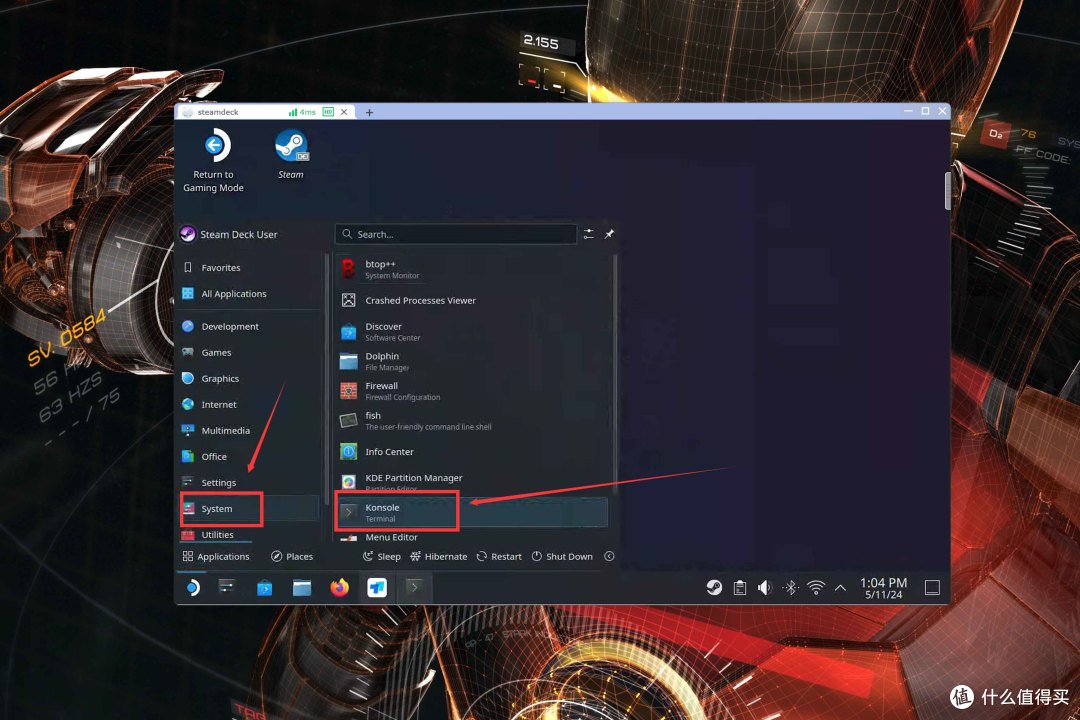
Task: Open Dolphin file manager from the taskbar
Action: click(x=302, y=588)
